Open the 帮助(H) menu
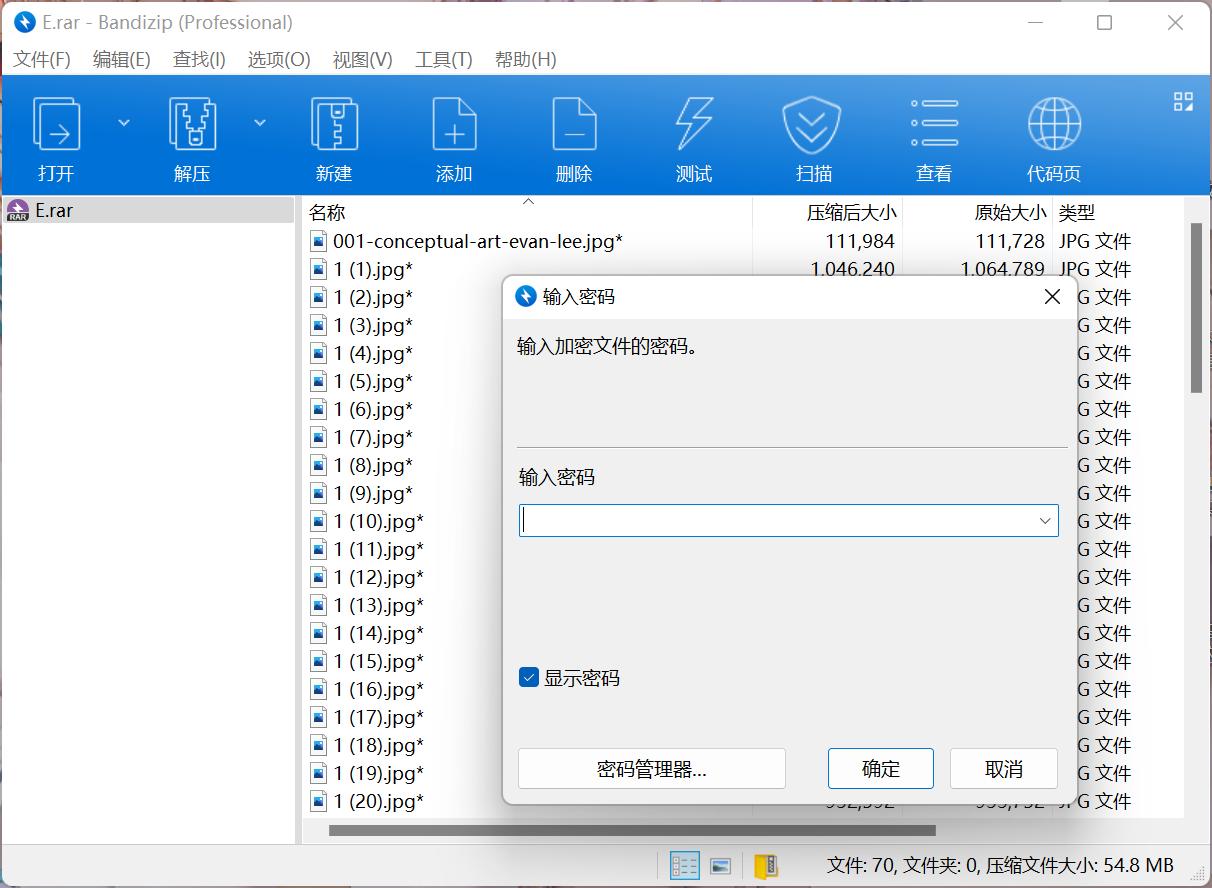1212x888 pixels. 526,59
